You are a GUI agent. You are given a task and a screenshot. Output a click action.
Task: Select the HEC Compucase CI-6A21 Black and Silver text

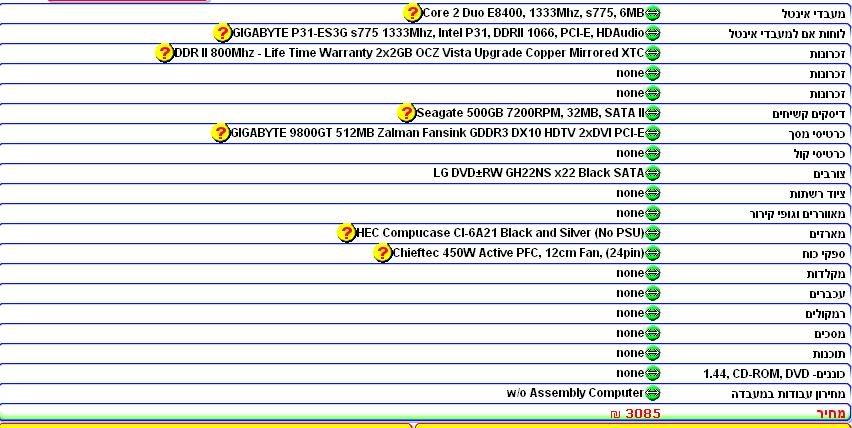click(x=500, y=232)
